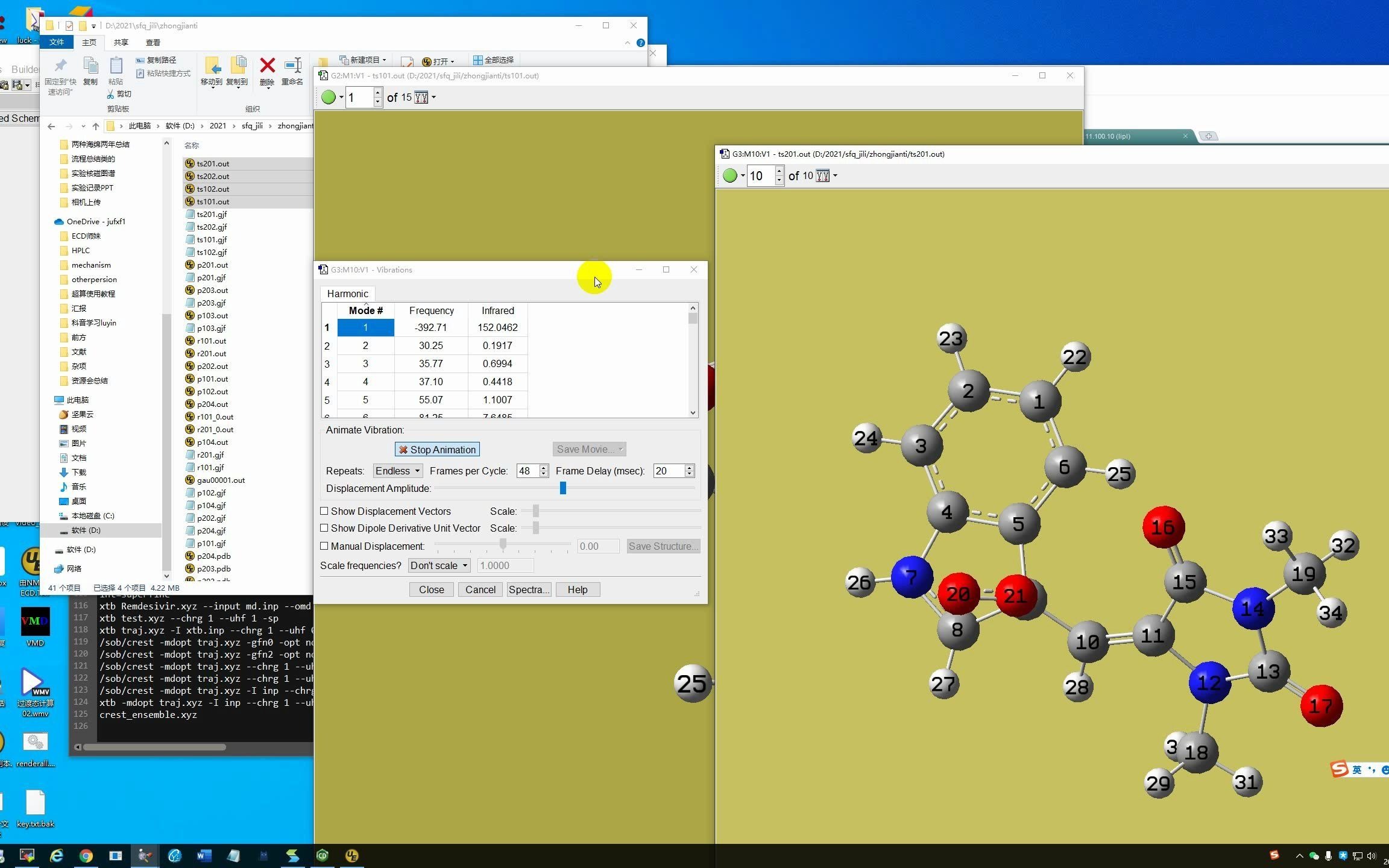
Task: Click Spectra... button
Action: (x=529, y=590)
